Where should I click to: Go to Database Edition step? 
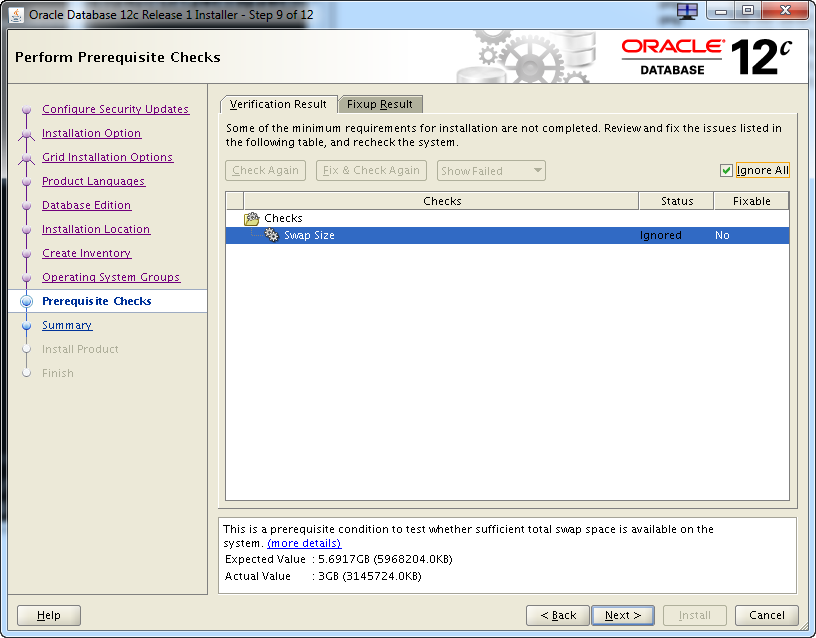[x=86, y=205]
